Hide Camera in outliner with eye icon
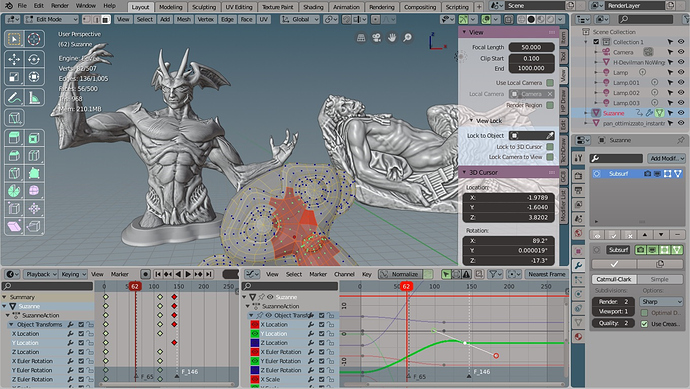The width and height of the screenshot is (690, 389). (x=681, y=52)
